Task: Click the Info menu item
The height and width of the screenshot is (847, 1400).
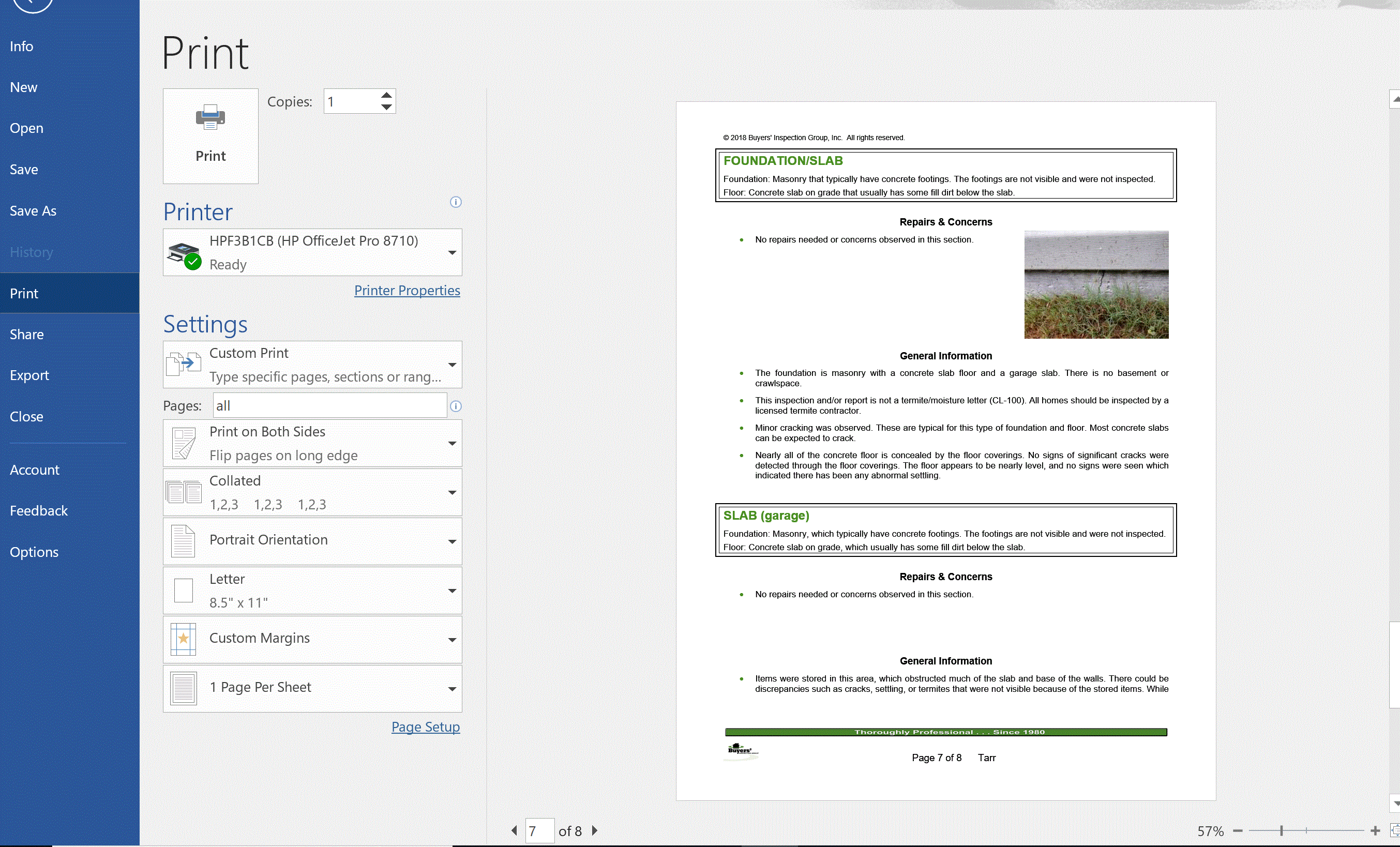Action: pyautogui.click(x=21, y=46)
